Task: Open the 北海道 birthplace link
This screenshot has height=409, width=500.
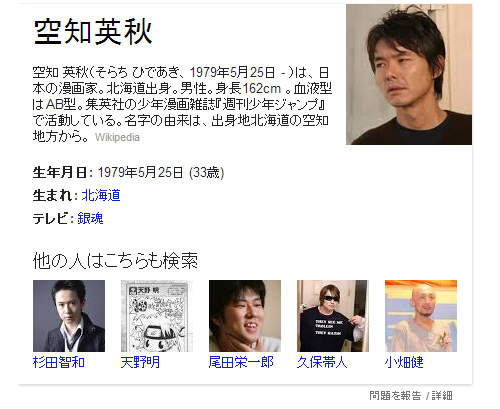Action: coord(101,195)
